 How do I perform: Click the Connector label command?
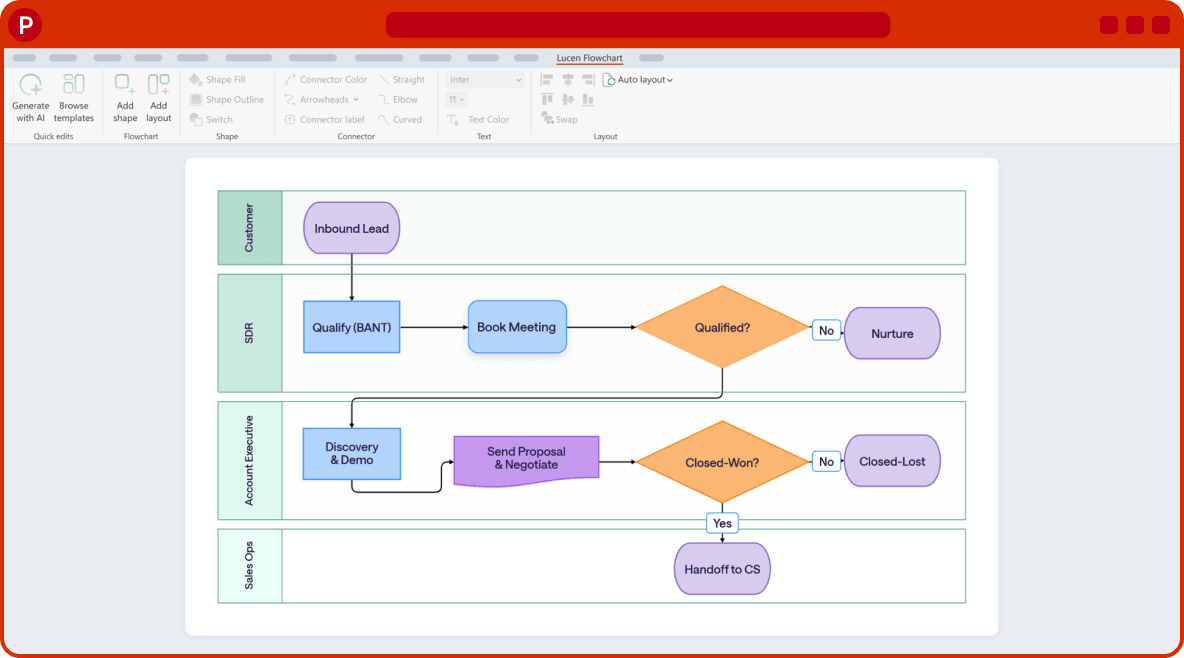pyautogui.click(x=325, y=119)
